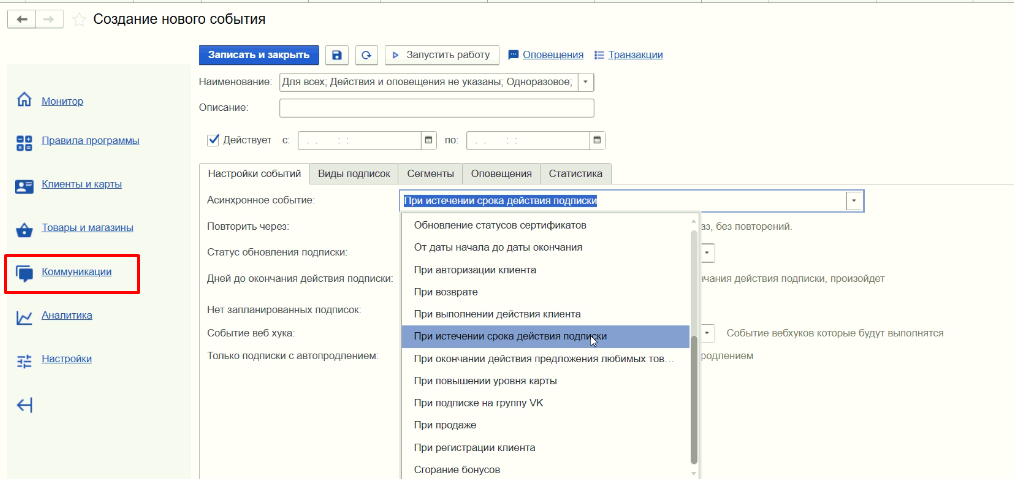This screenshot has width=1014, height=479.
Task: Click into the Наименование text field
Action: pos(428,82)
